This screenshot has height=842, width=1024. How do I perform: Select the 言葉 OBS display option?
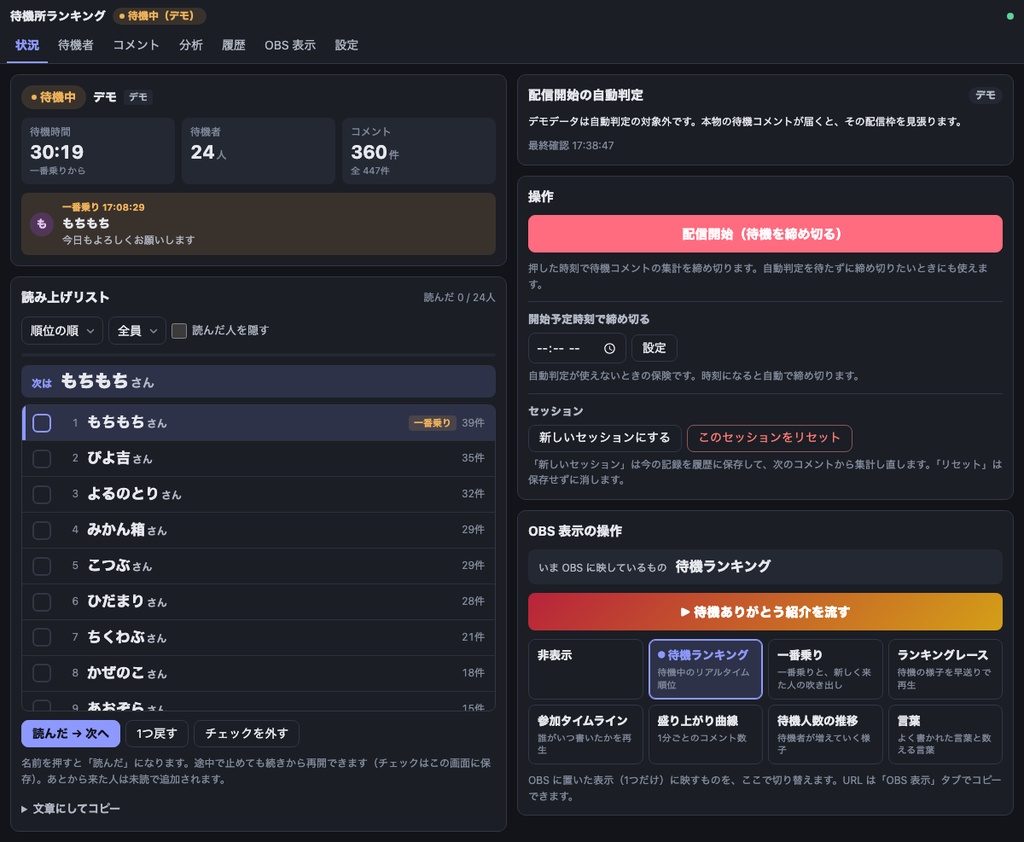(x=945, y=734)
